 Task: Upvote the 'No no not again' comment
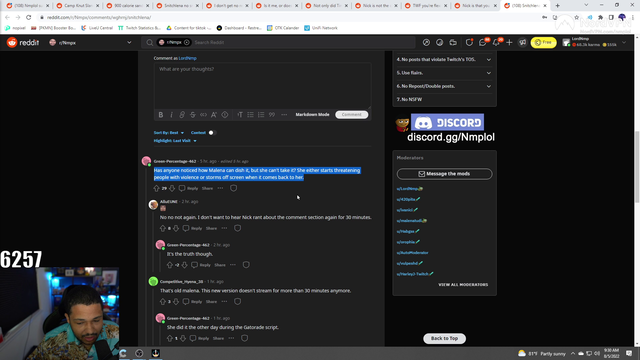[x=163, y=228]
